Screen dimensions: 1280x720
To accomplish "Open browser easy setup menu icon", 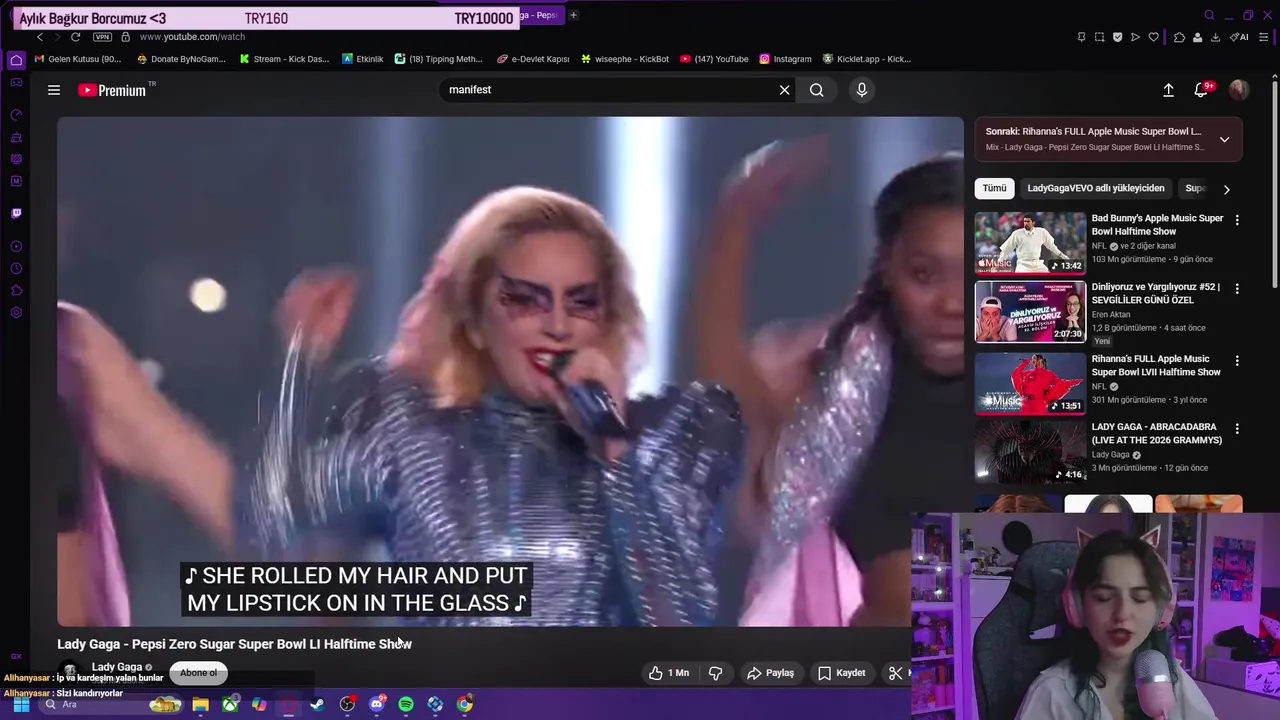I will tap(1265, 37).
